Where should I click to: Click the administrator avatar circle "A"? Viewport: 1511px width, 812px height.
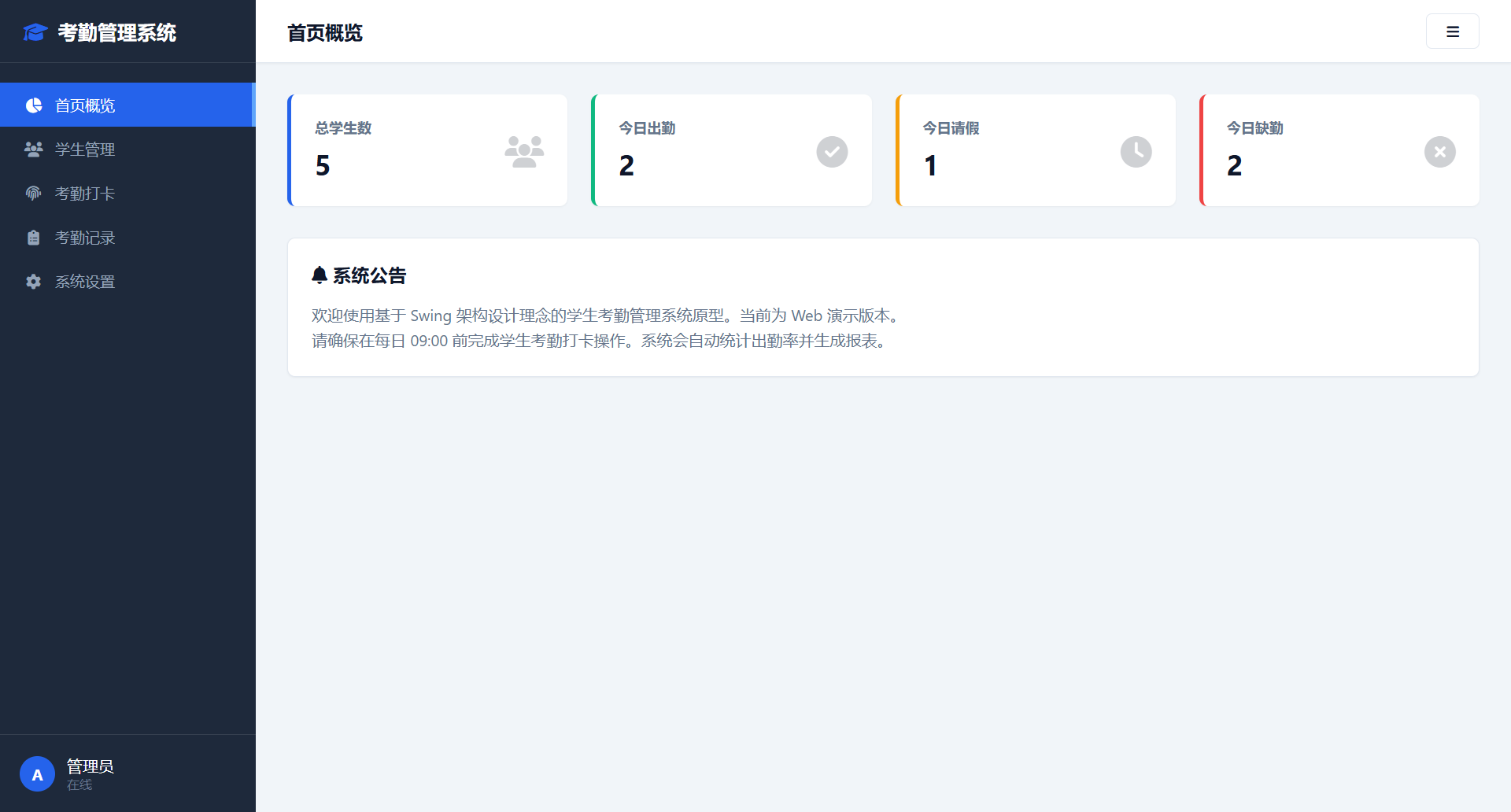click(x=37, y=774)
